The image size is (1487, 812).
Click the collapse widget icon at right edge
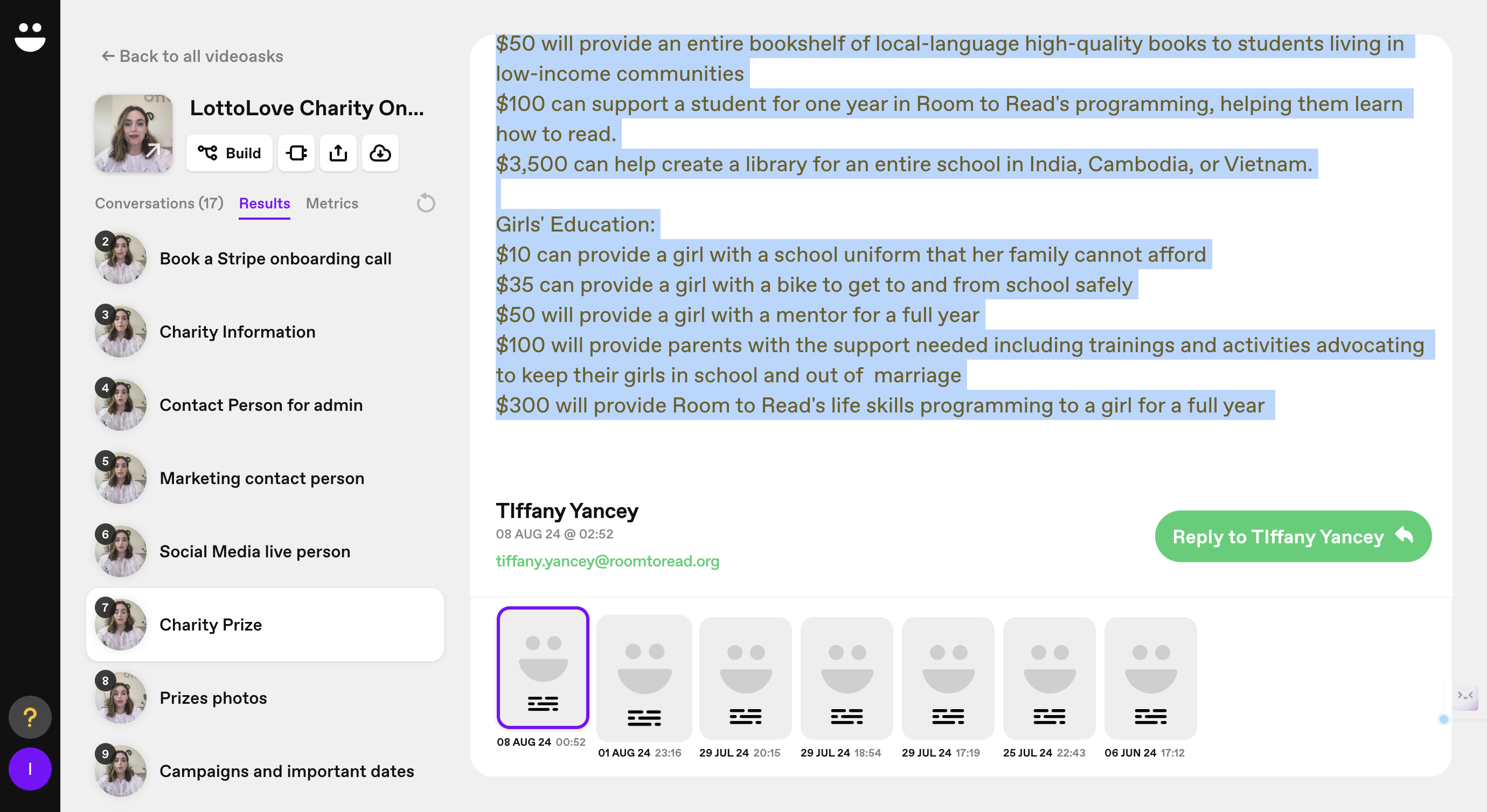coord(1465,695)
